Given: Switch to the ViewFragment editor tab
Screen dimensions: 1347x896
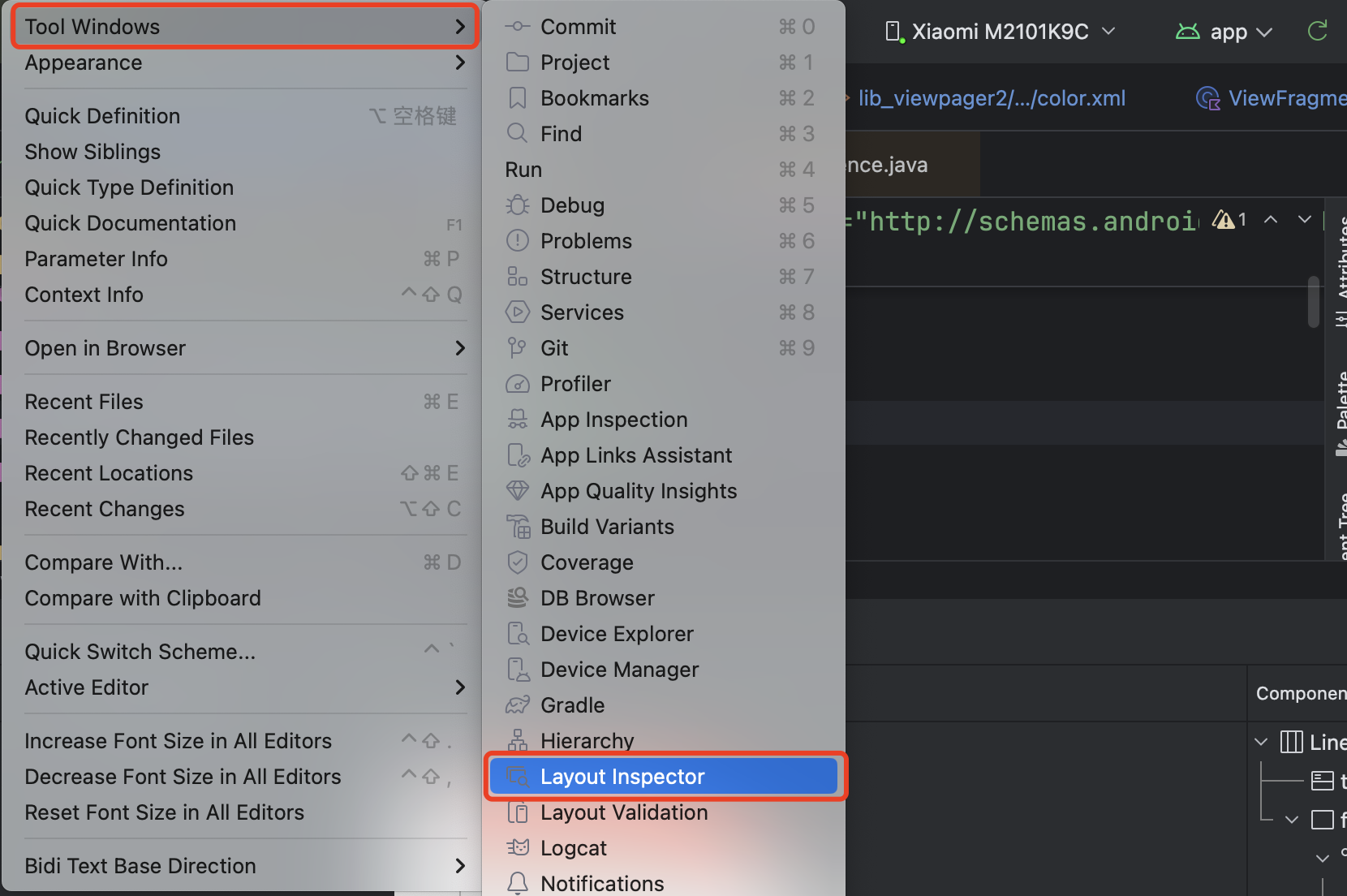Looking at the screenshot, I should [x=1272, y=98].
